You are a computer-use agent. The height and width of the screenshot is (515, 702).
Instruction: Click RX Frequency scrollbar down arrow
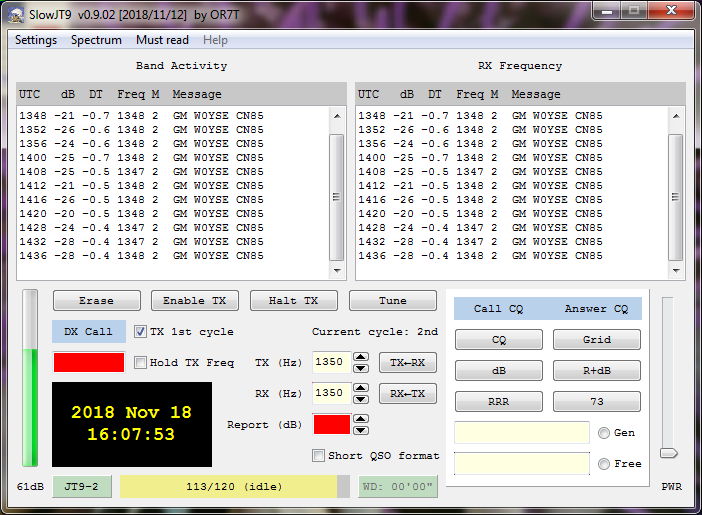coord(676,270)
